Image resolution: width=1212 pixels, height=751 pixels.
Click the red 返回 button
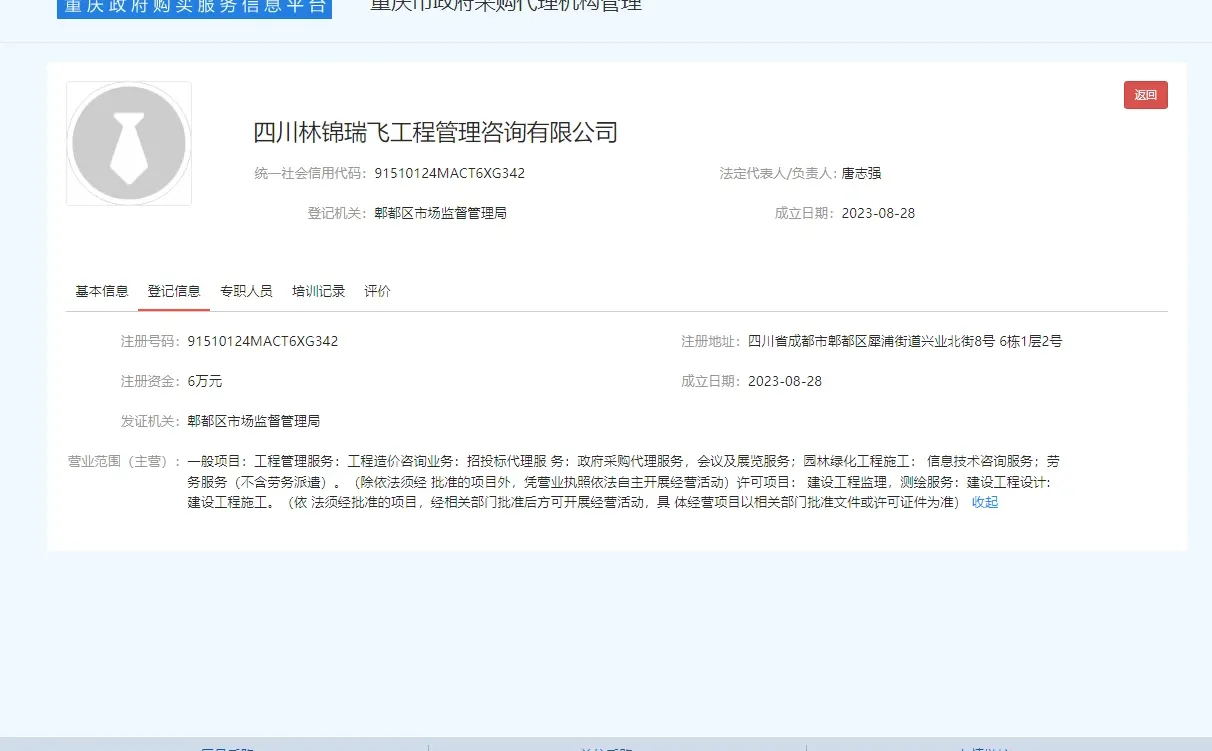click(x=1145, y=94)
